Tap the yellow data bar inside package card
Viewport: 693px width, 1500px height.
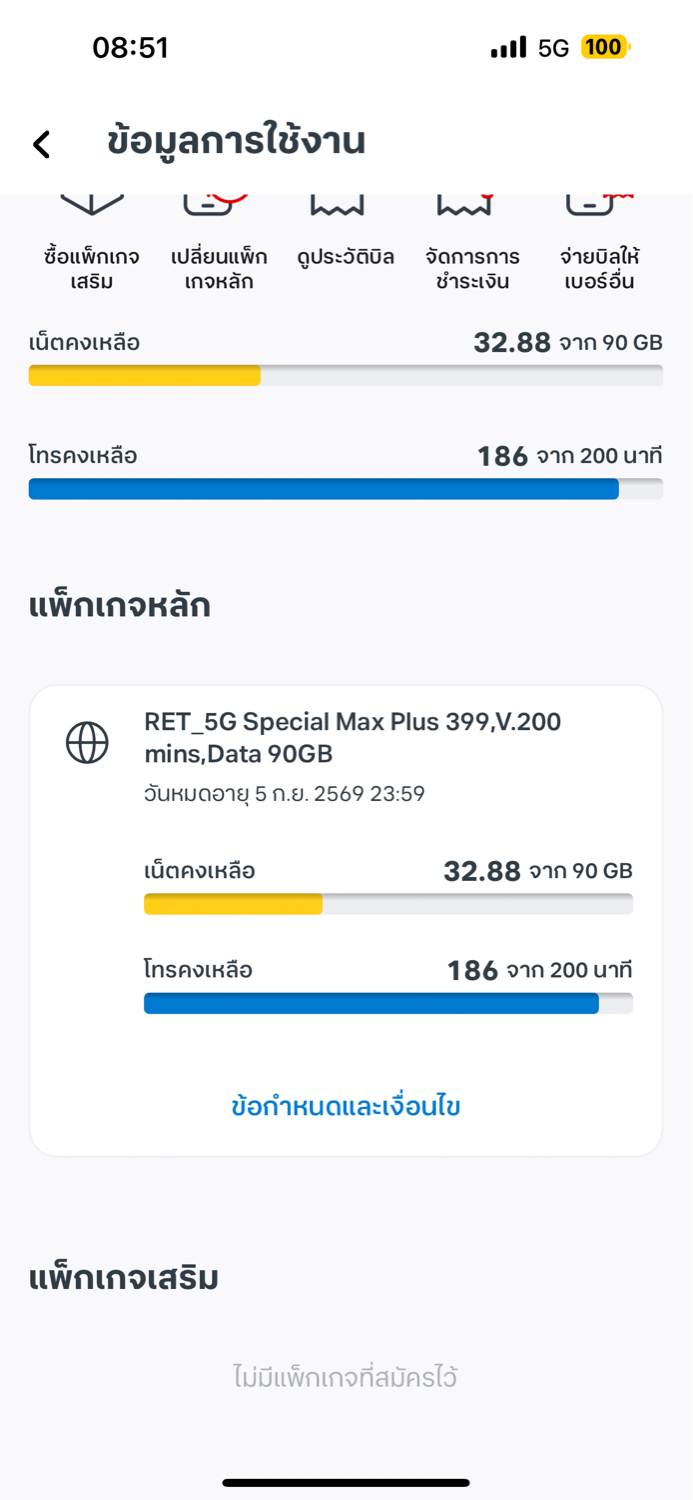pyautogui.click(x=388, y=904)
